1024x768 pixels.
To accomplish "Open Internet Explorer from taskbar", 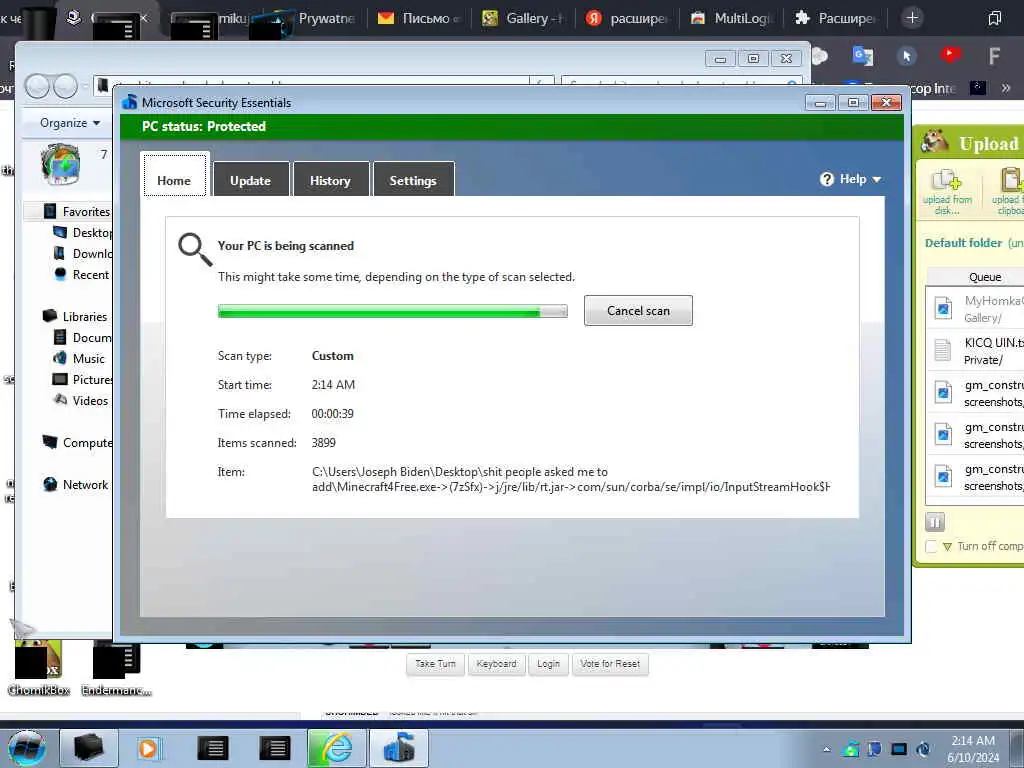I will click(x=338, y=748).
